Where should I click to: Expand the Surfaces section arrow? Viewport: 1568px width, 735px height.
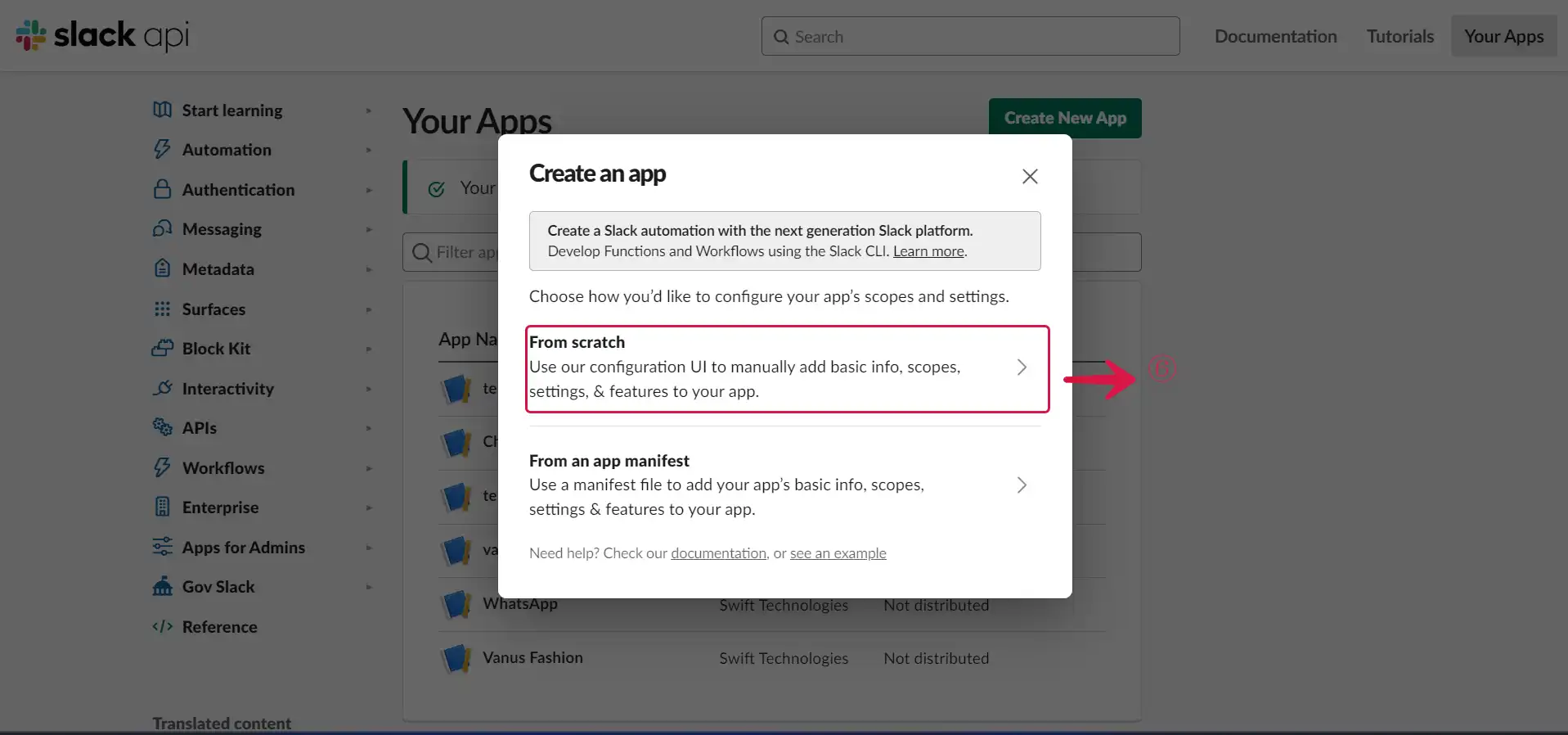tap(369, 309)
